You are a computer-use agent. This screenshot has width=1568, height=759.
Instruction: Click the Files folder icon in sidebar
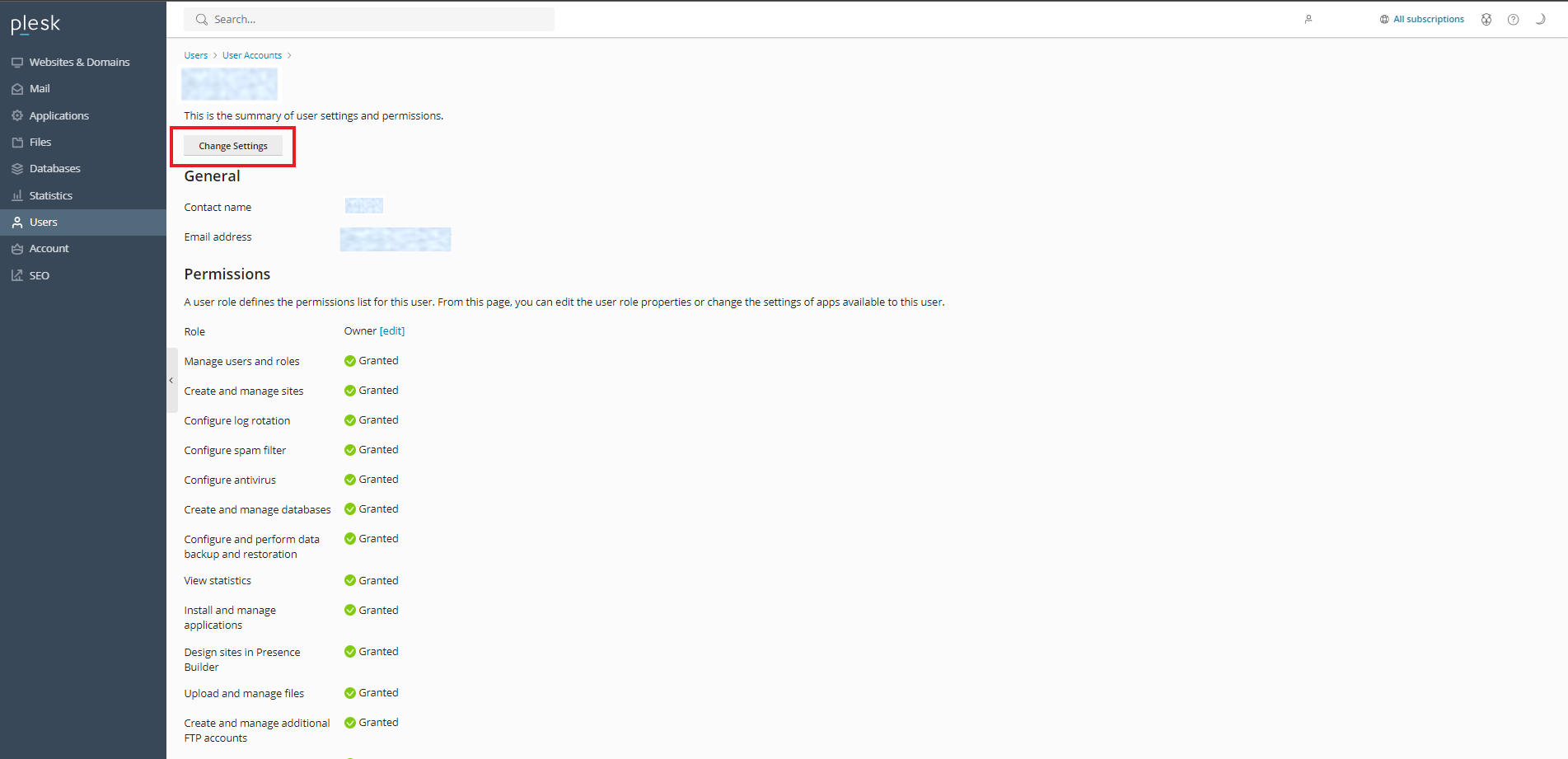(17, 142)
